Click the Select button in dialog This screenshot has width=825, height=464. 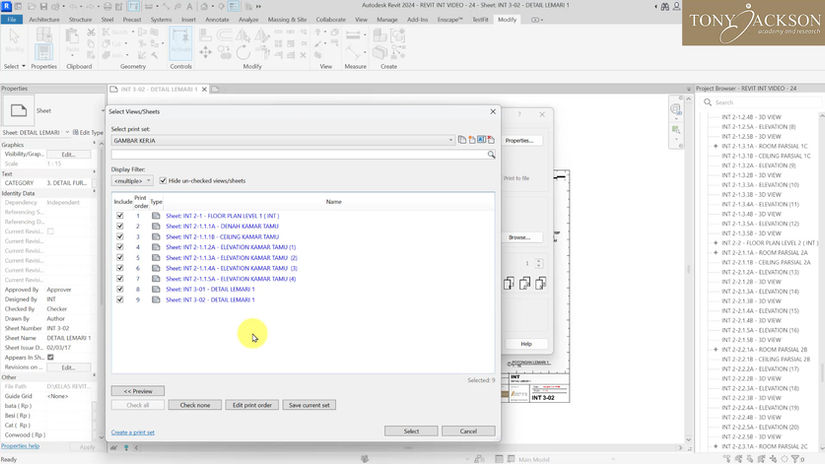click(x=411, y=431)
